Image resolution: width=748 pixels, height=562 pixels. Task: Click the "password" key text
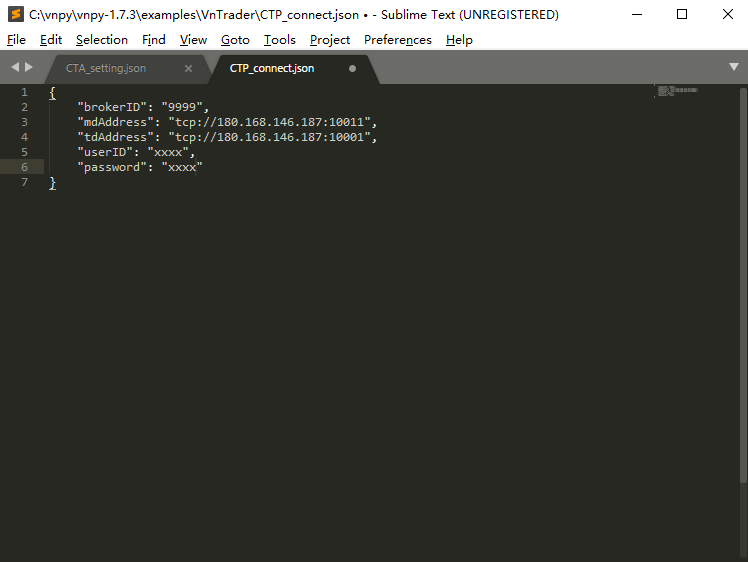pos(112,167)
